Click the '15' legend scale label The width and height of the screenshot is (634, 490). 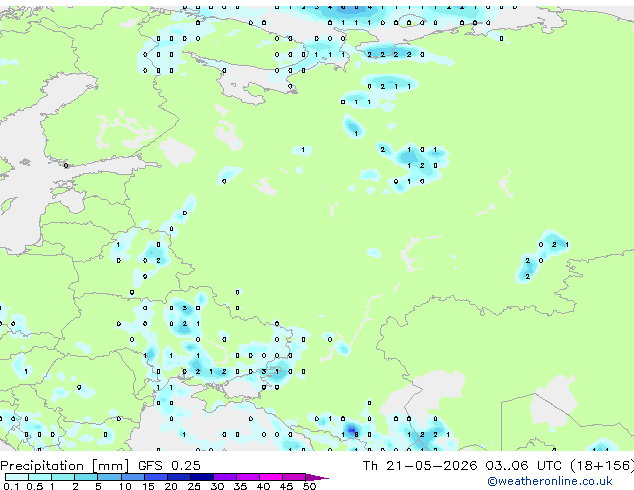tap(148, 486)
